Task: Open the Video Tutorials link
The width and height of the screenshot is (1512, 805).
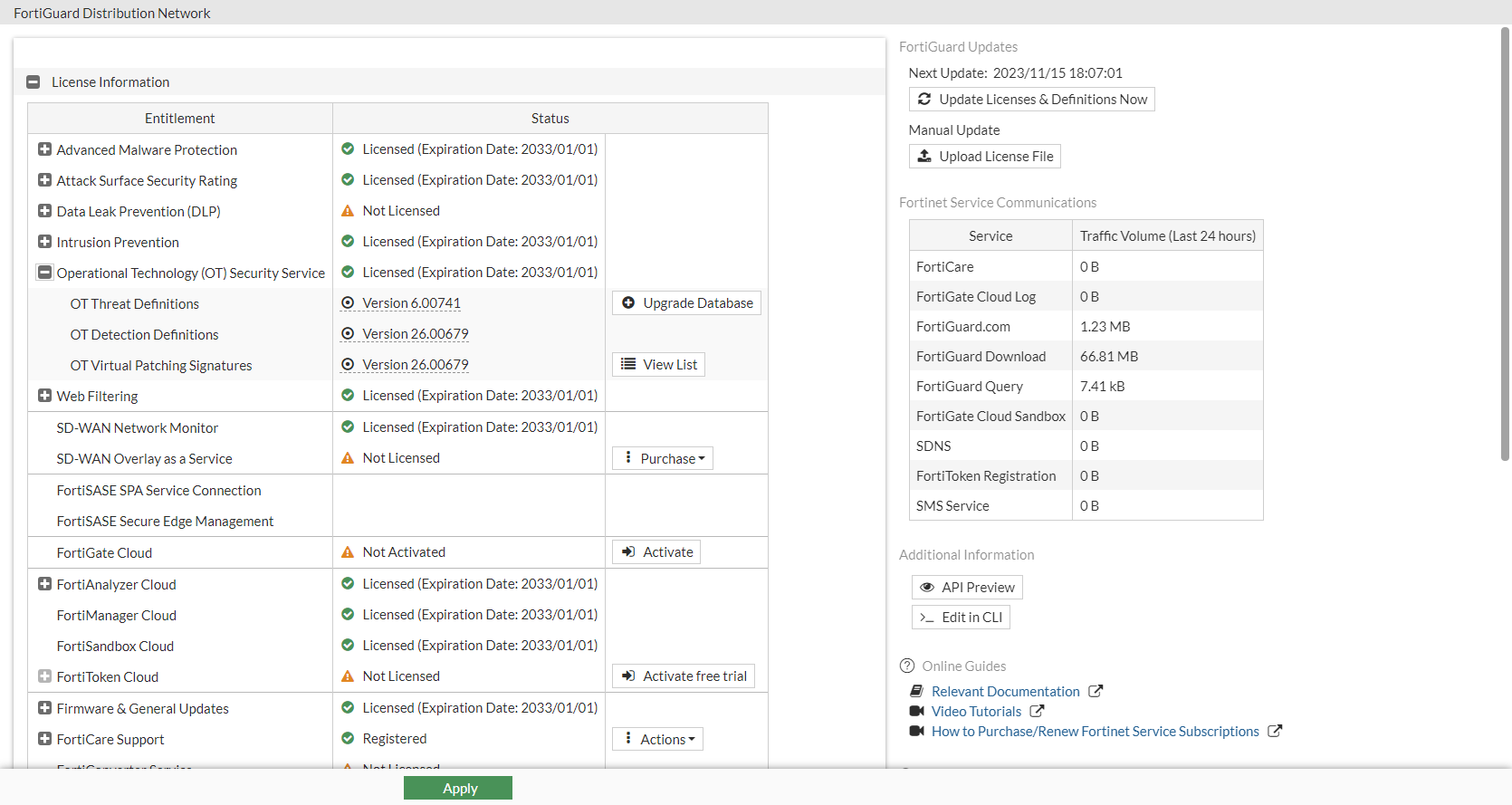Action: click(976, 711)
